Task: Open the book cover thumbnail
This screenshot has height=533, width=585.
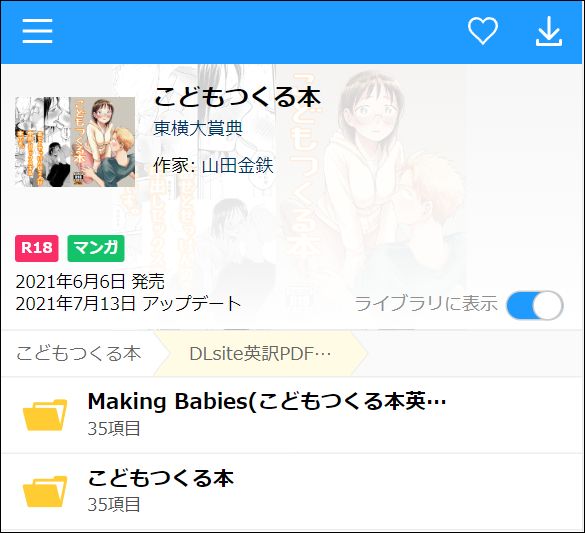Action: 75,142
